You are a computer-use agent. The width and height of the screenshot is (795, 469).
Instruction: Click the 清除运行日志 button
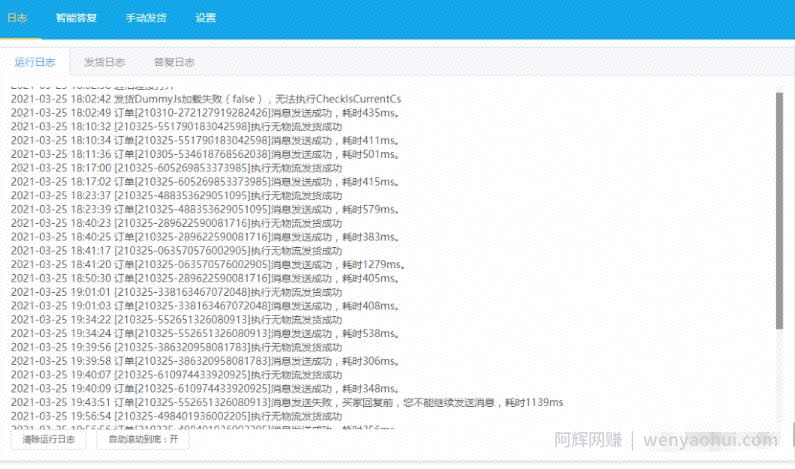click(49, 439)
